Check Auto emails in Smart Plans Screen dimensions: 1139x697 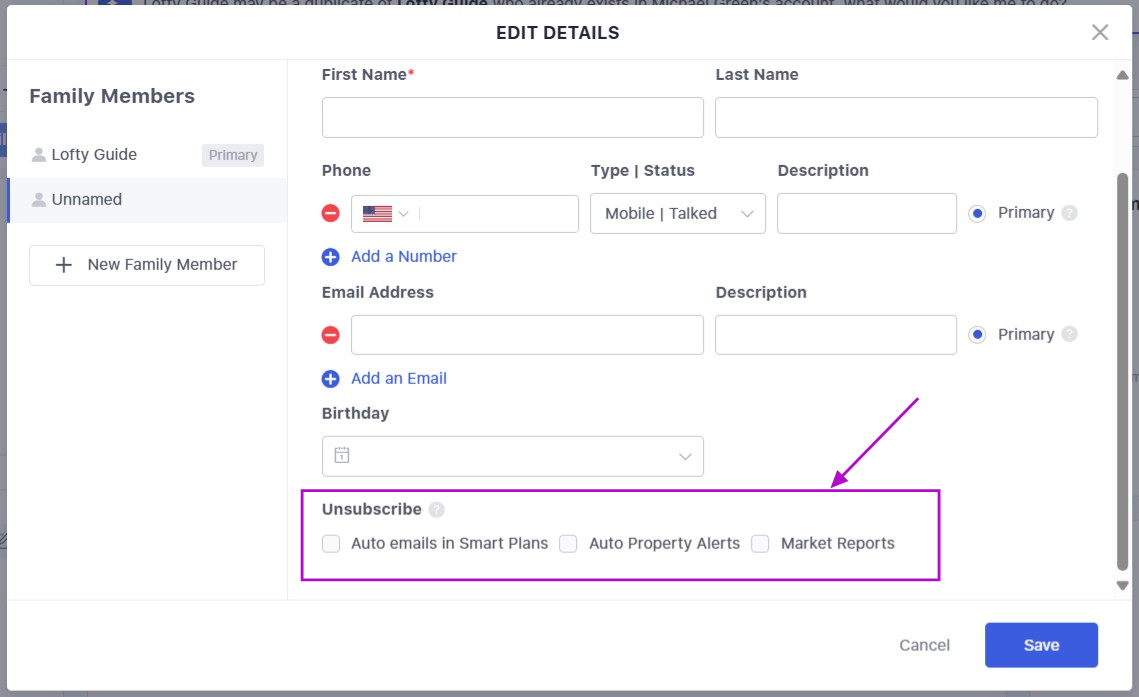coord(331,544)
